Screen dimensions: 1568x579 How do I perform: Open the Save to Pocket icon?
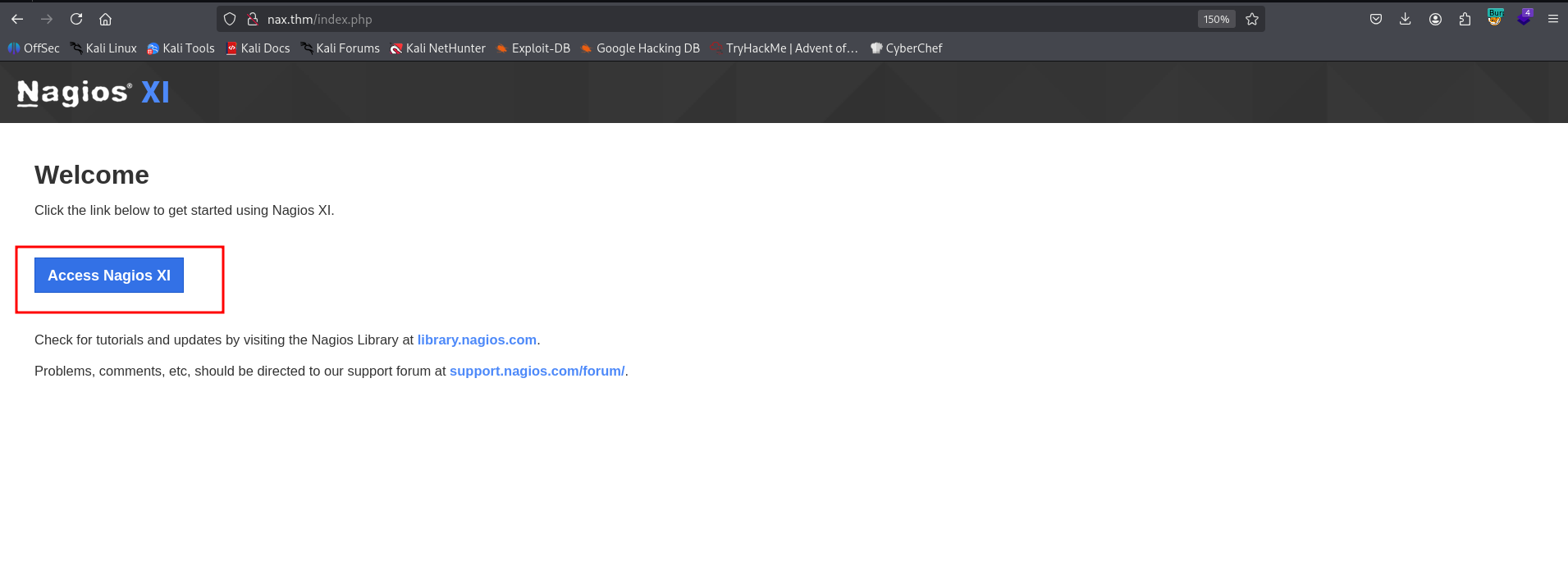[x=1375, y=19]
